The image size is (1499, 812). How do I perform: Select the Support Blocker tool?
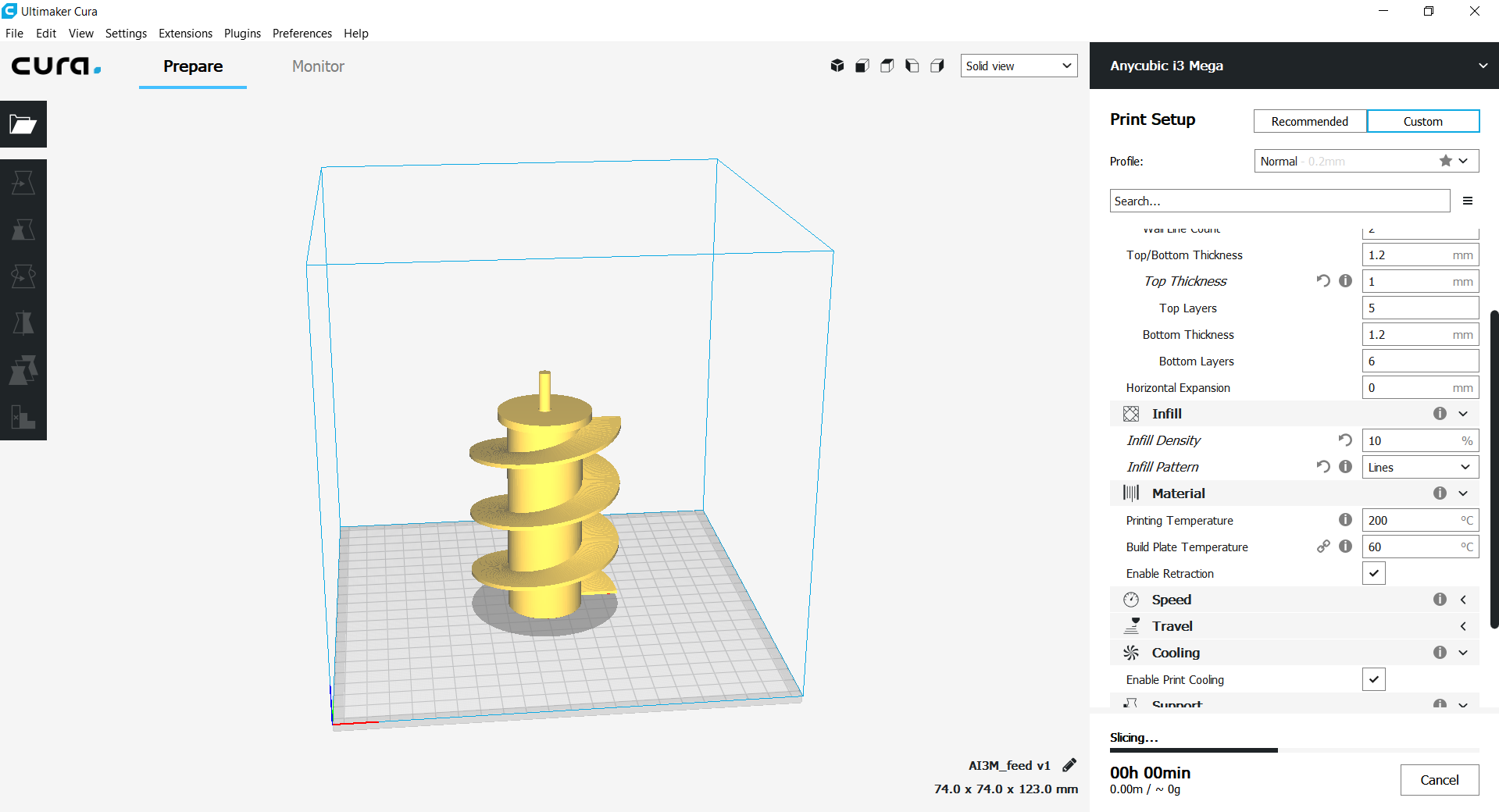click(x=23, y=417)
